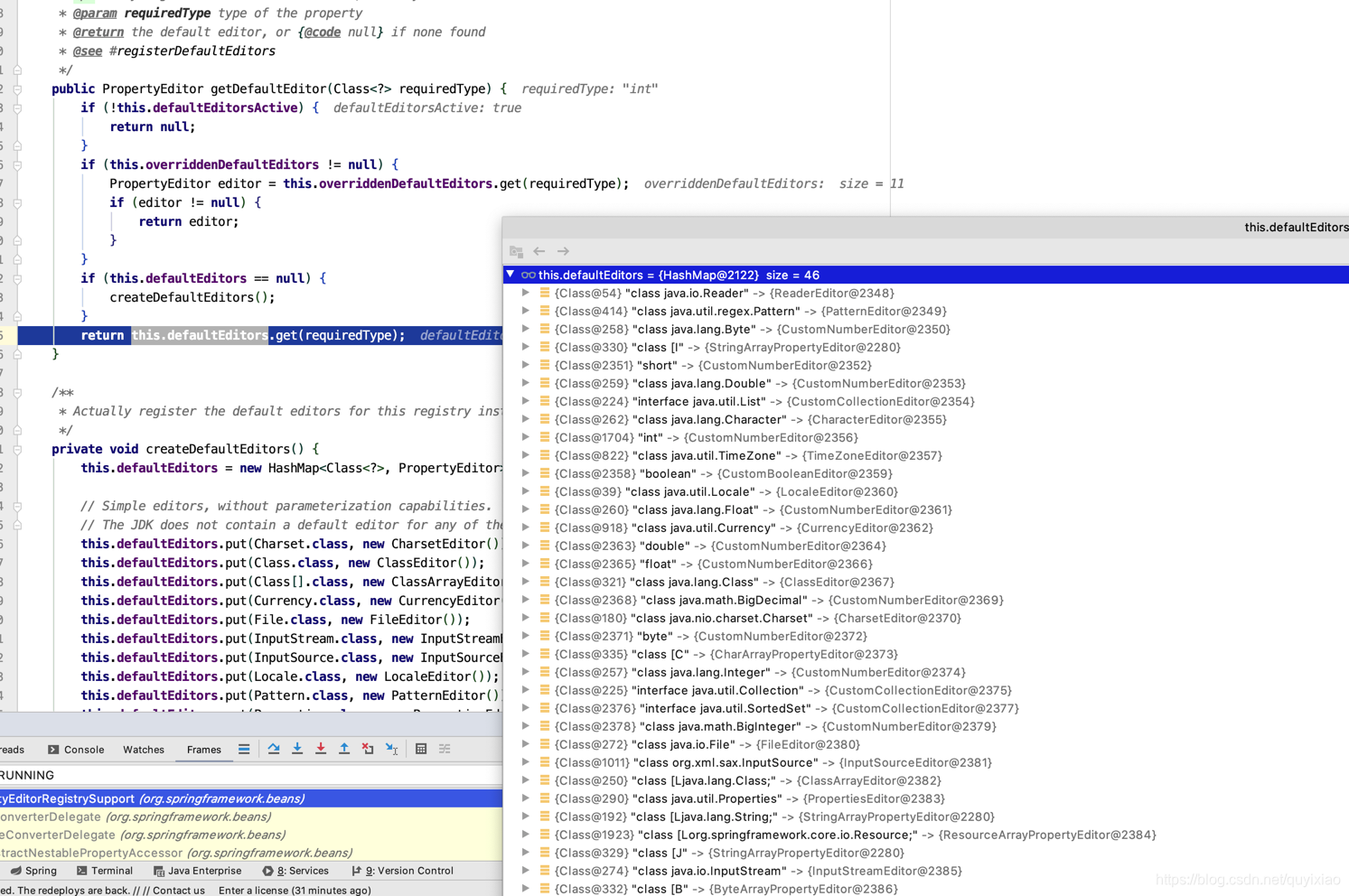Screen dimensions: 1349x896
Task: Fold the defaultEditors null-check block
Action: click(x=17, y=278)
